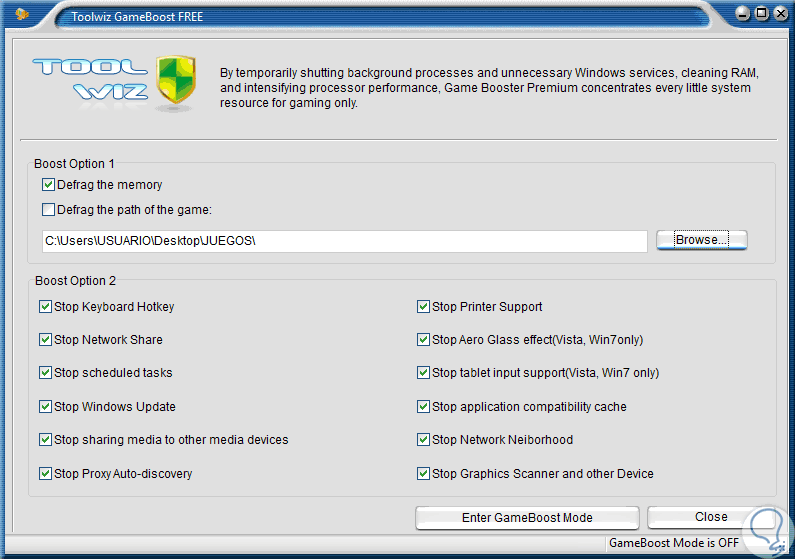Screen dimensions: 795x559
Task: Click the game path input field
Action: tap(345, 241)
